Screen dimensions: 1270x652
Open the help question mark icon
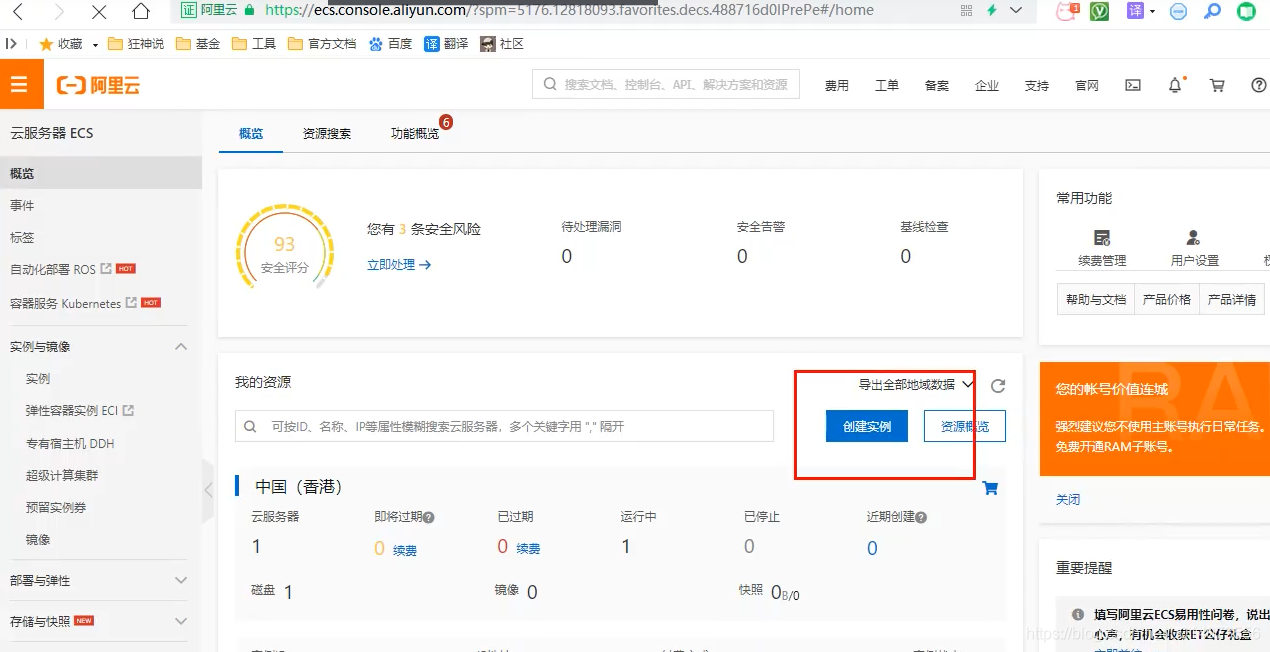pyautogui.click(x=1259, y=85)
